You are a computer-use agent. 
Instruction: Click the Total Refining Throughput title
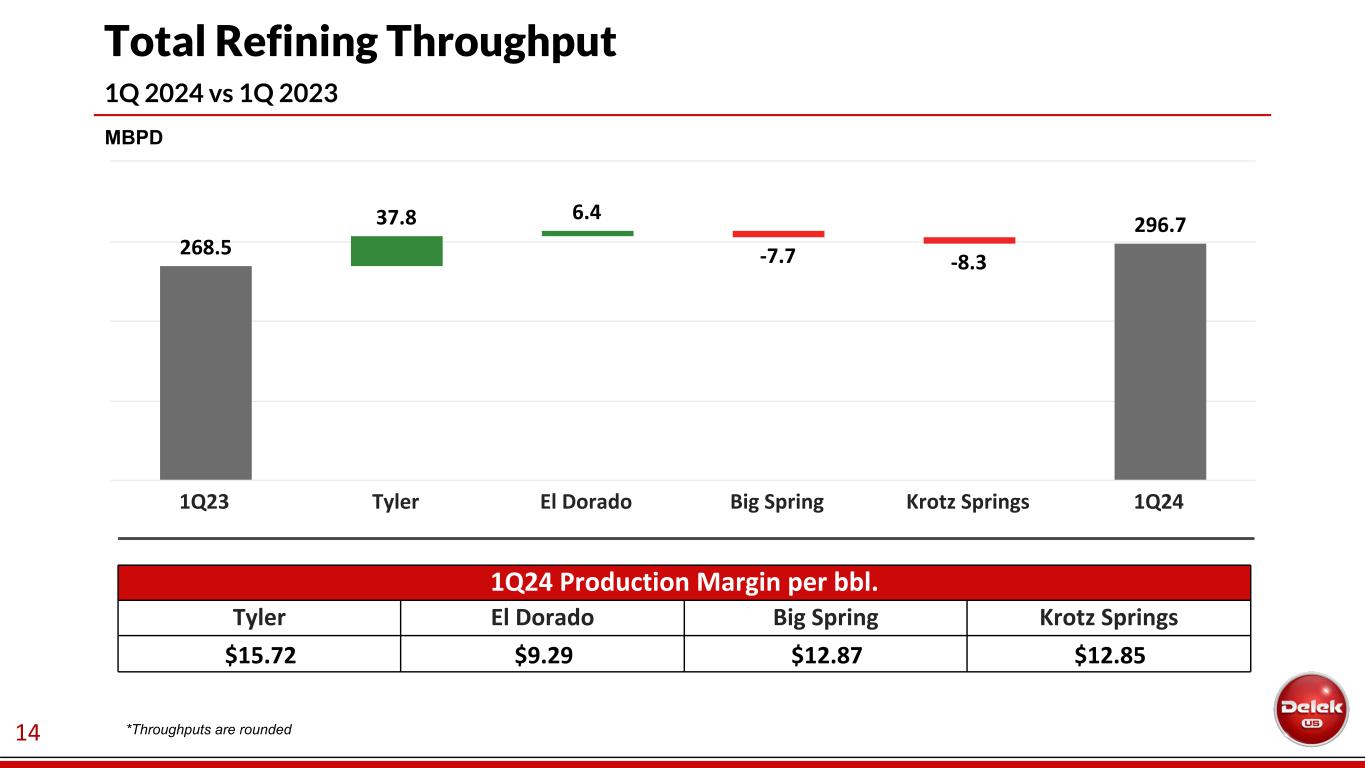pyautogui.click(x=360, y=42)
